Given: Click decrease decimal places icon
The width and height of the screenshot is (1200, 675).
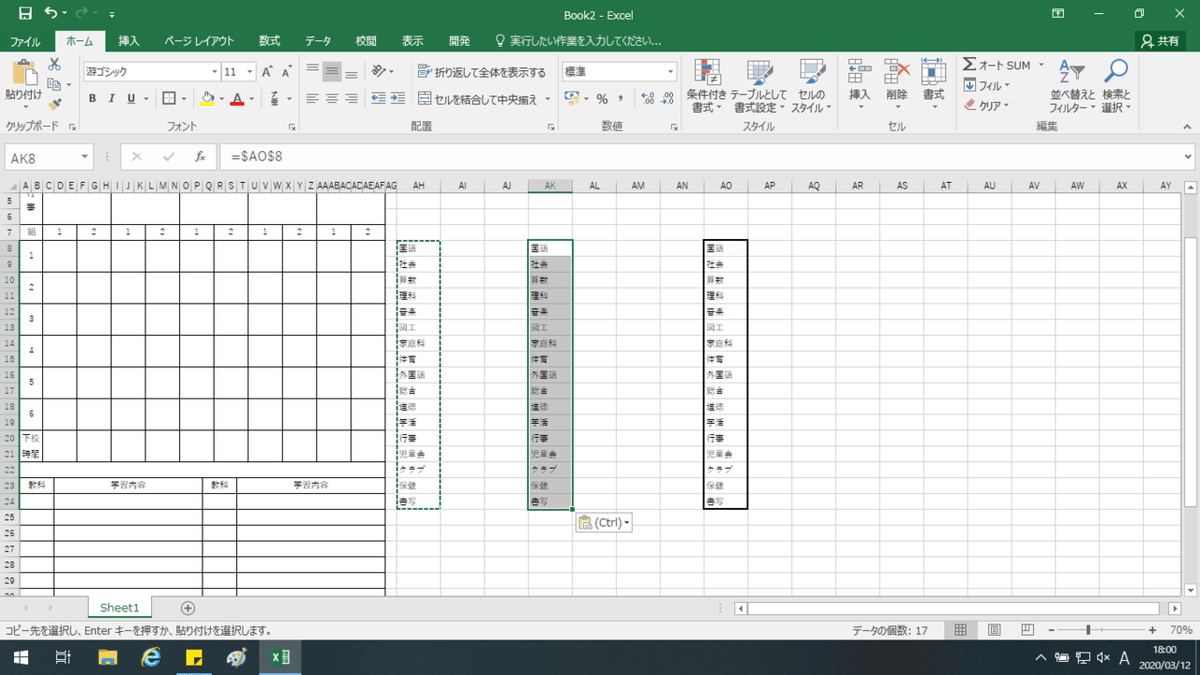Looking at the screenshot, I should coord(668,99).
